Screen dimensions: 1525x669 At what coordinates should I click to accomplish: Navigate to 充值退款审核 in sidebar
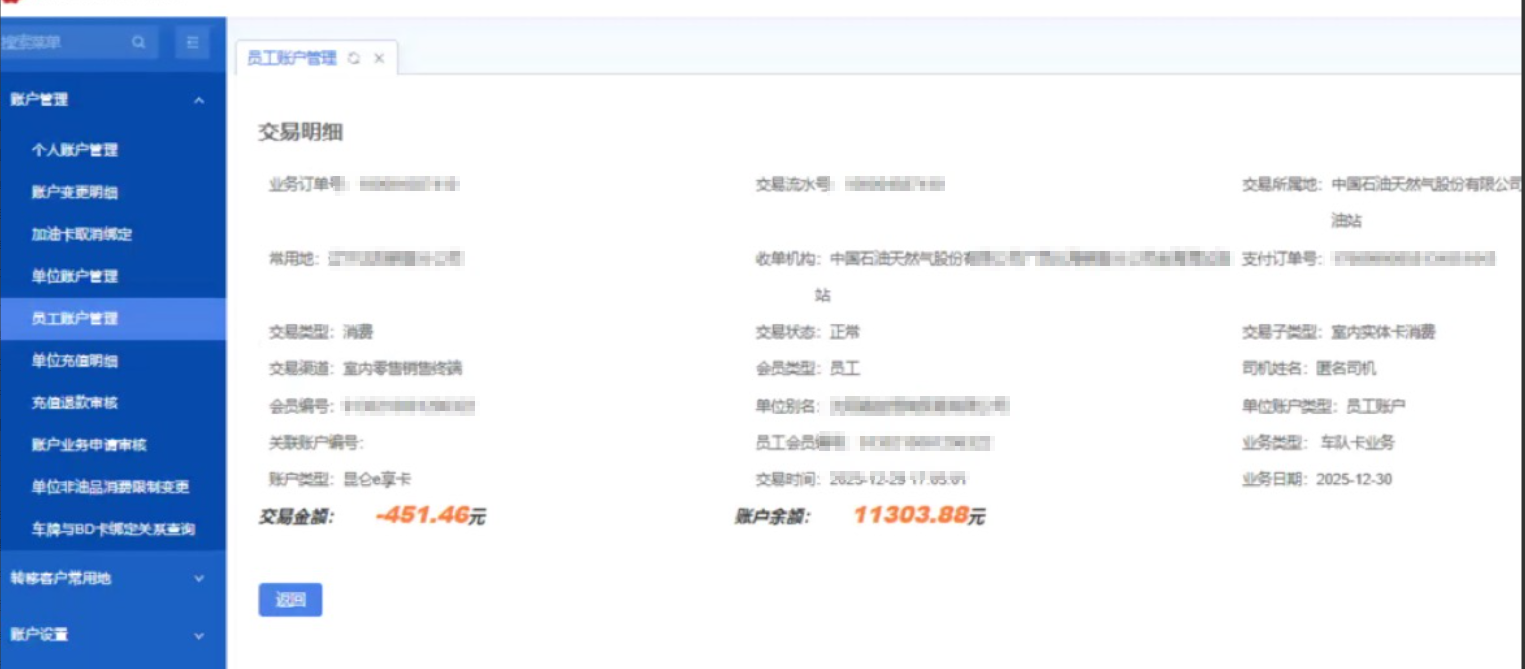point(75,403)
